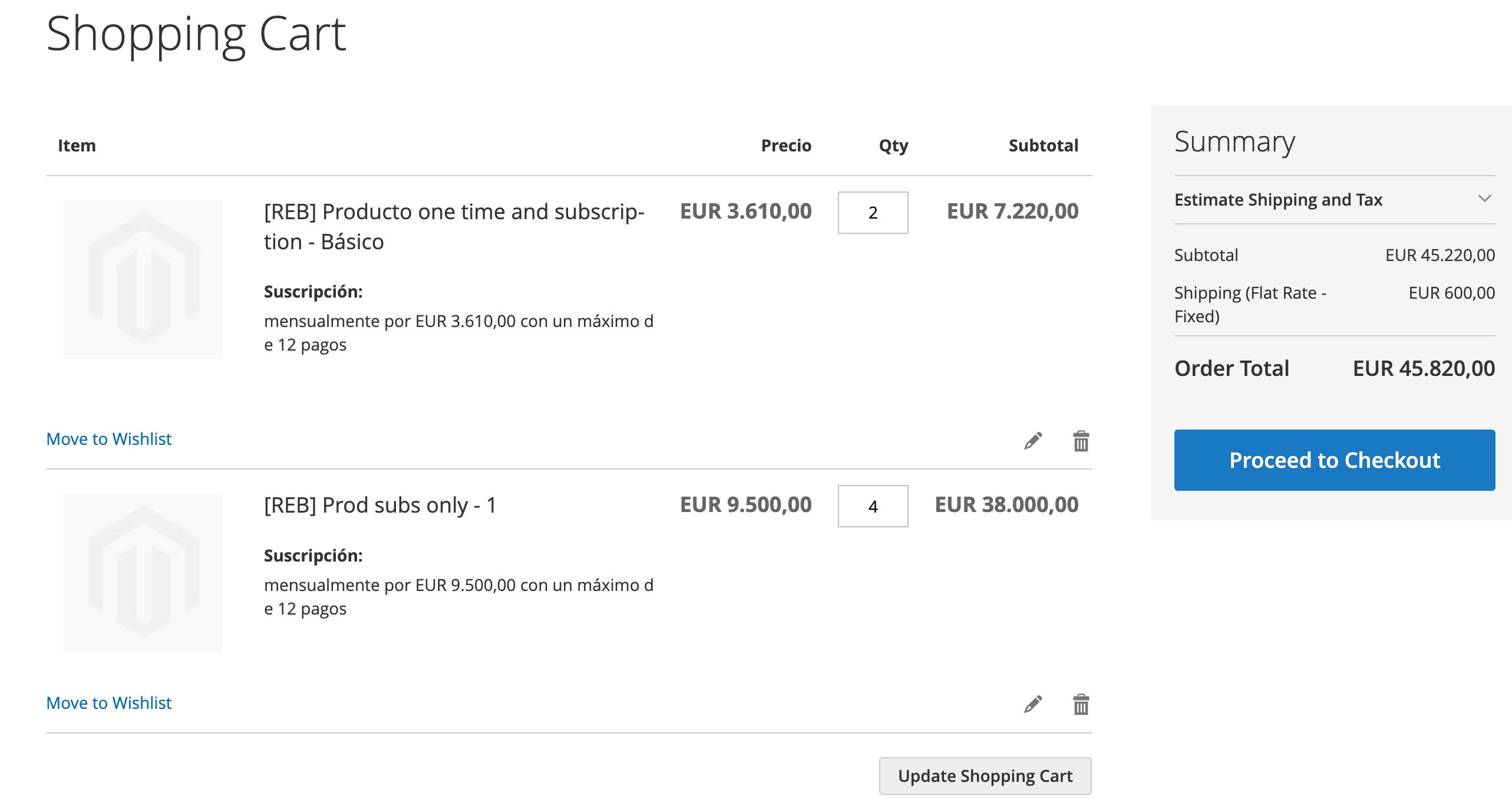Screen dimensions: 1512x799
Task: Click quantity field showing 2
Action: [873, 213]
